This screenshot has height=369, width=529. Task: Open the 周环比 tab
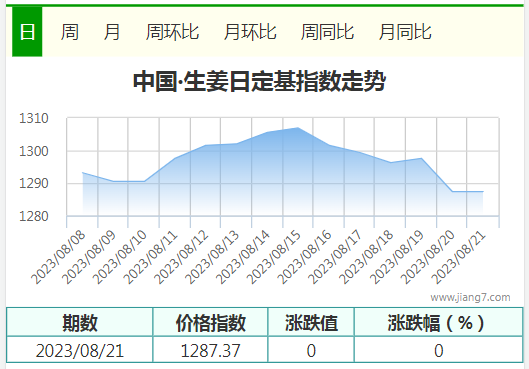point(172,32)
